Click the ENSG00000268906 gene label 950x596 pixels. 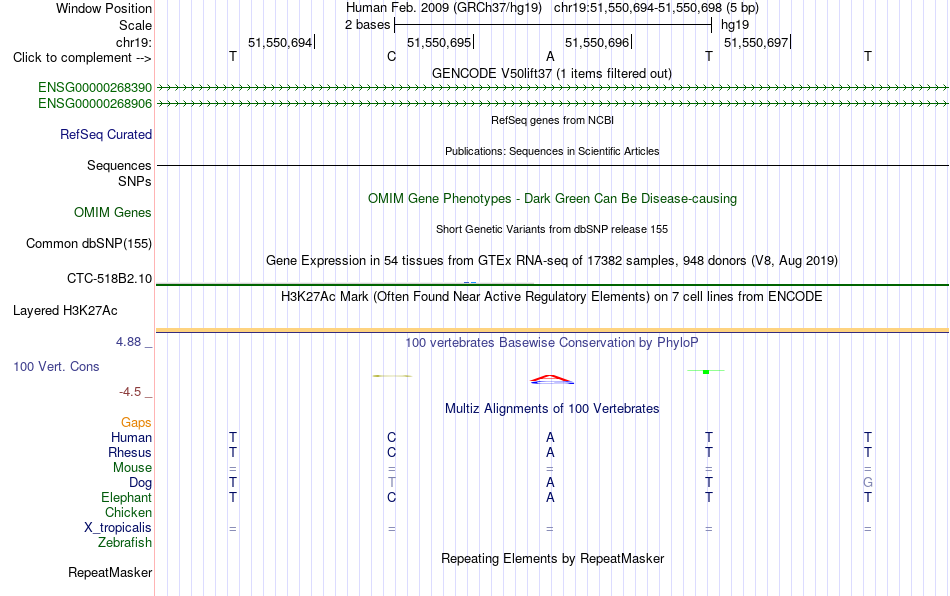[x=95, y=104]
